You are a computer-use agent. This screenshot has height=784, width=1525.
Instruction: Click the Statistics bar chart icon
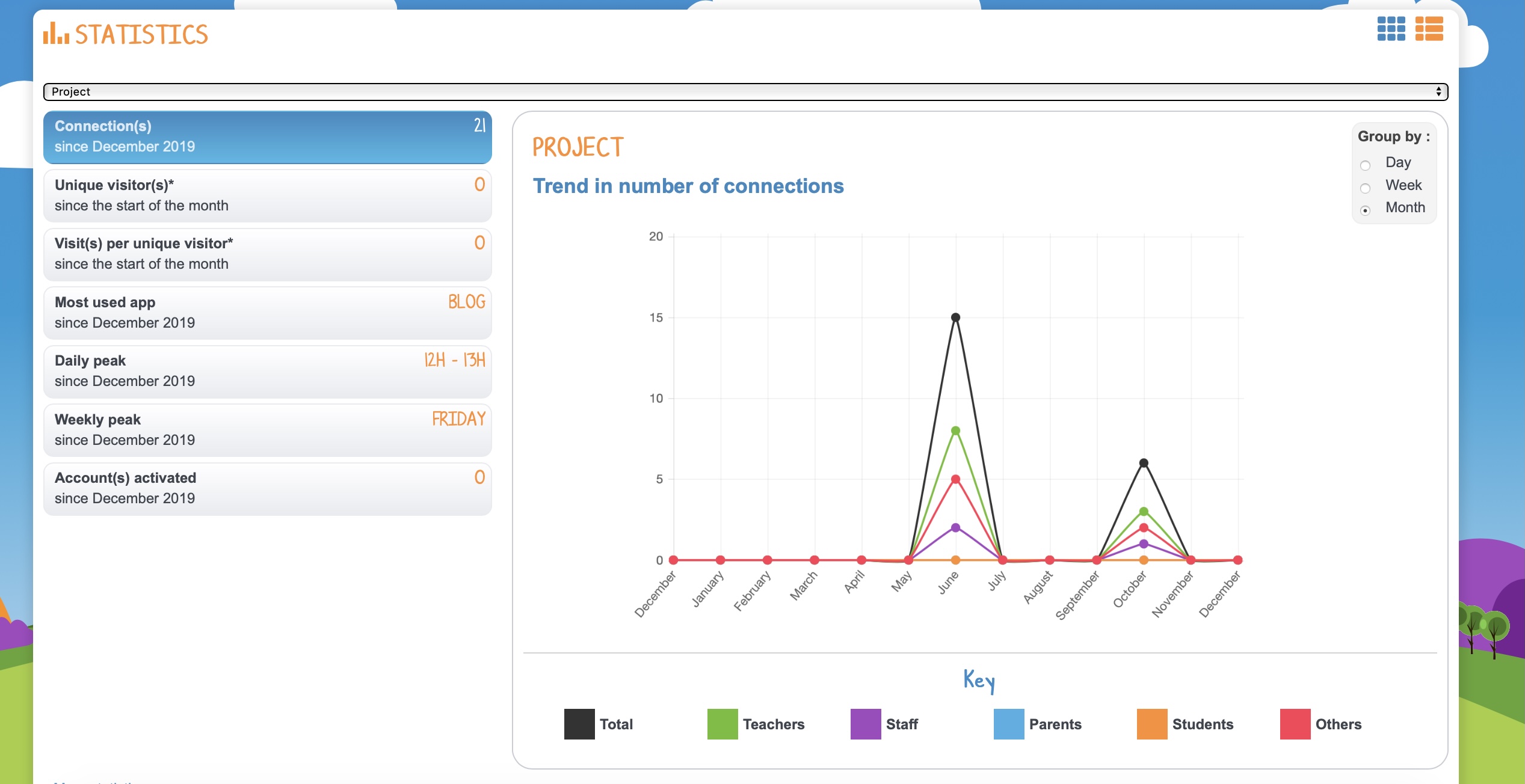pyautogui.click(x=56, y=34)
